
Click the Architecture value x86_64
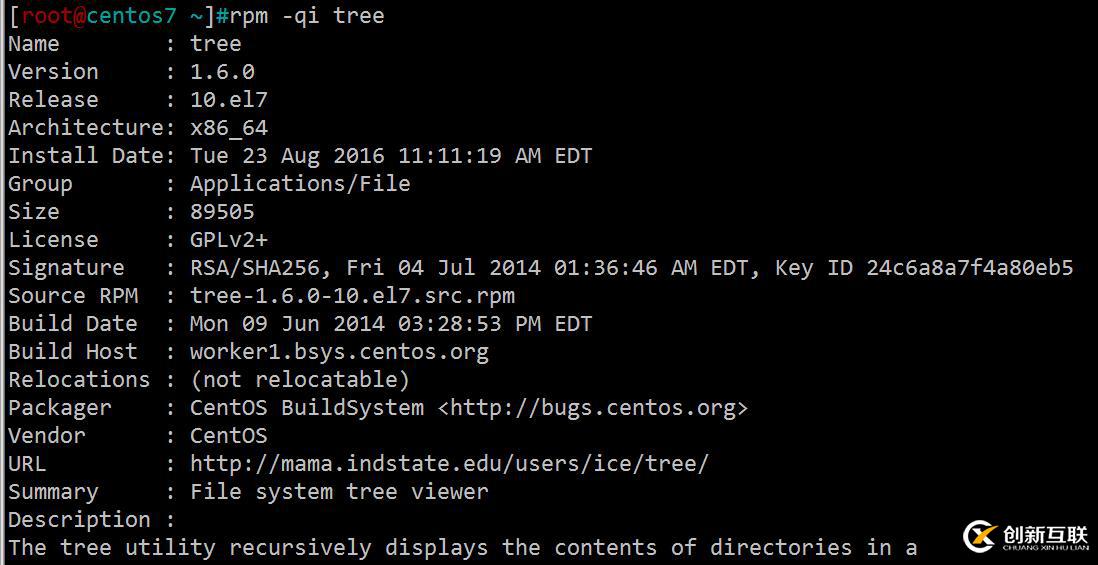tap(229, 128)
